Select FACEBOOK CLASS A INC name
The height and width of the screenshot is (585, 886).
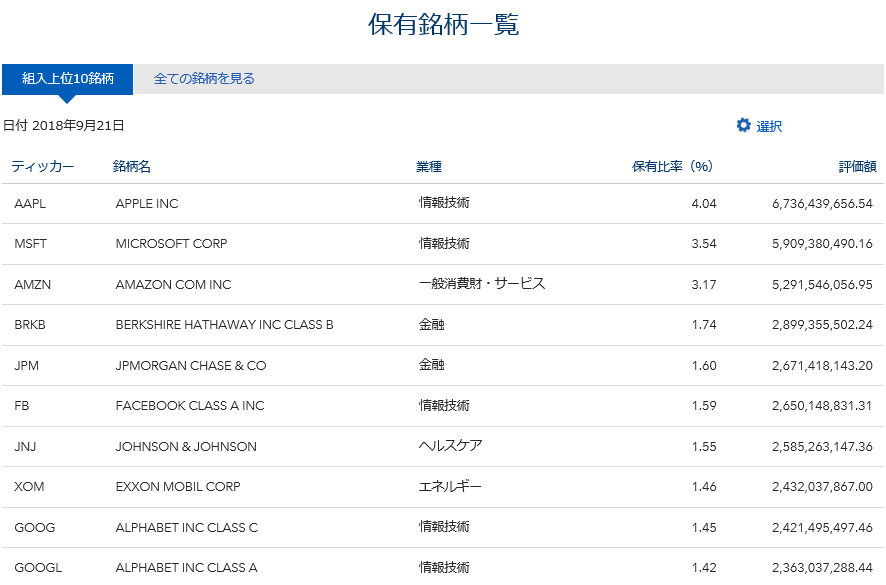click(190, 405)
